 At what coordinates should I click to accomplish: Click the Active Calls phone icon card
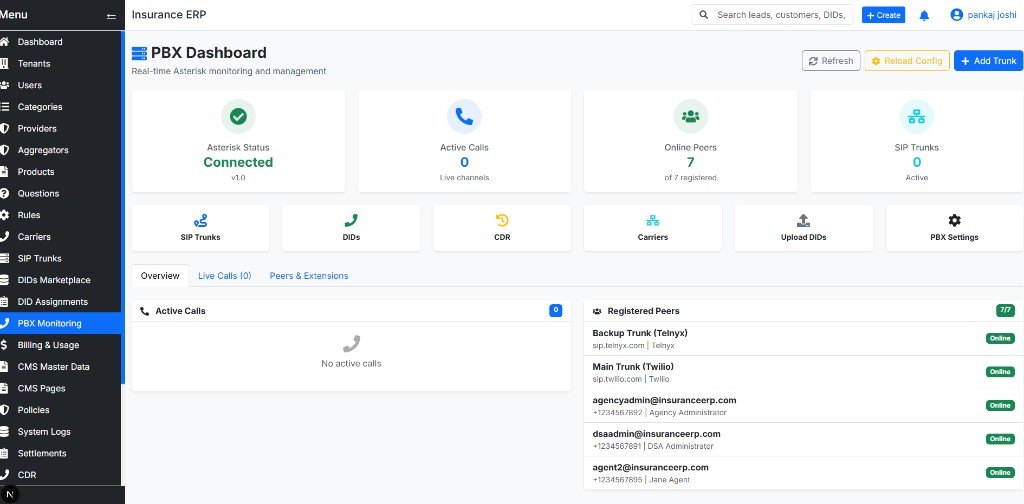464,117
